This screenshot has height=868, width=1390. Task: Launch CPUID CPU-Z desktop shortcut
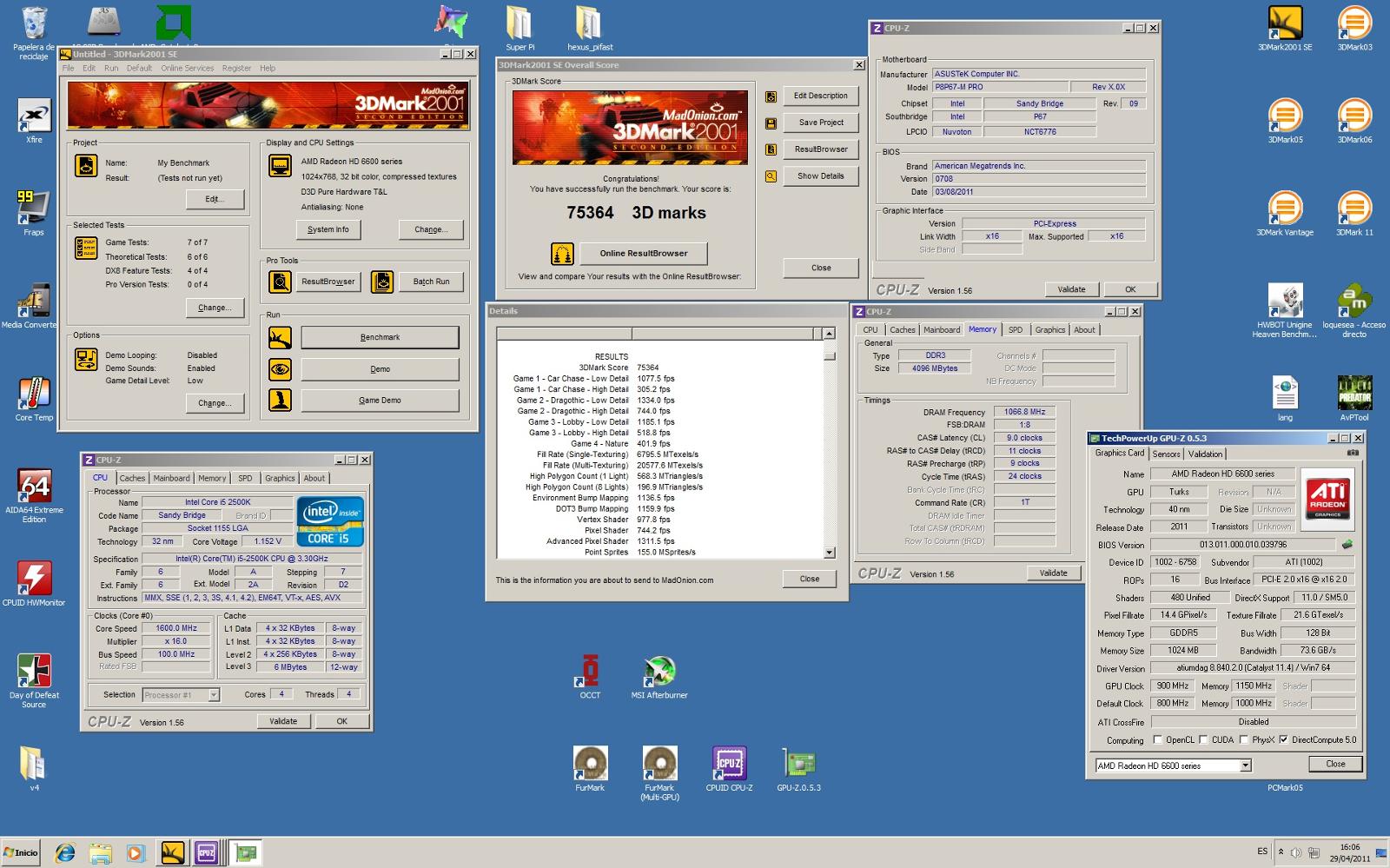[x=729, y=768]
